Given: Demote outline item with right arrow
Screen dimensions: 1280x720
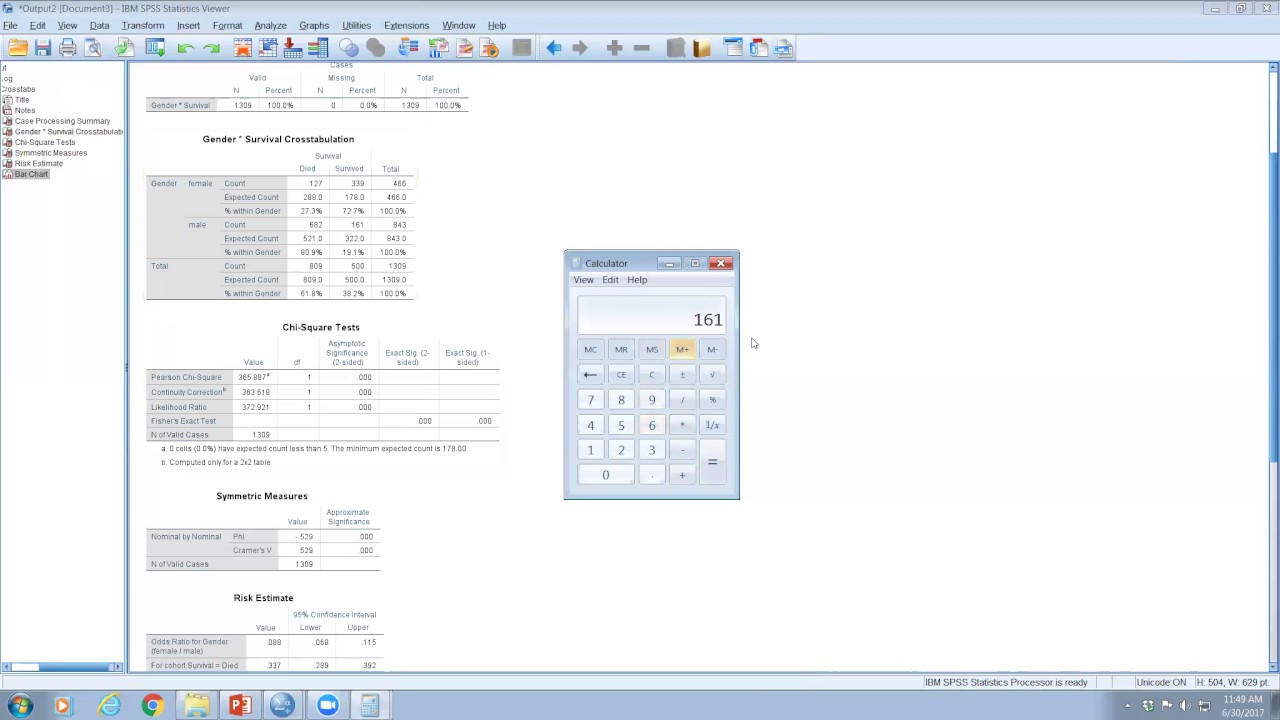Looking at the screenshot, I should [x=580, y=47].
